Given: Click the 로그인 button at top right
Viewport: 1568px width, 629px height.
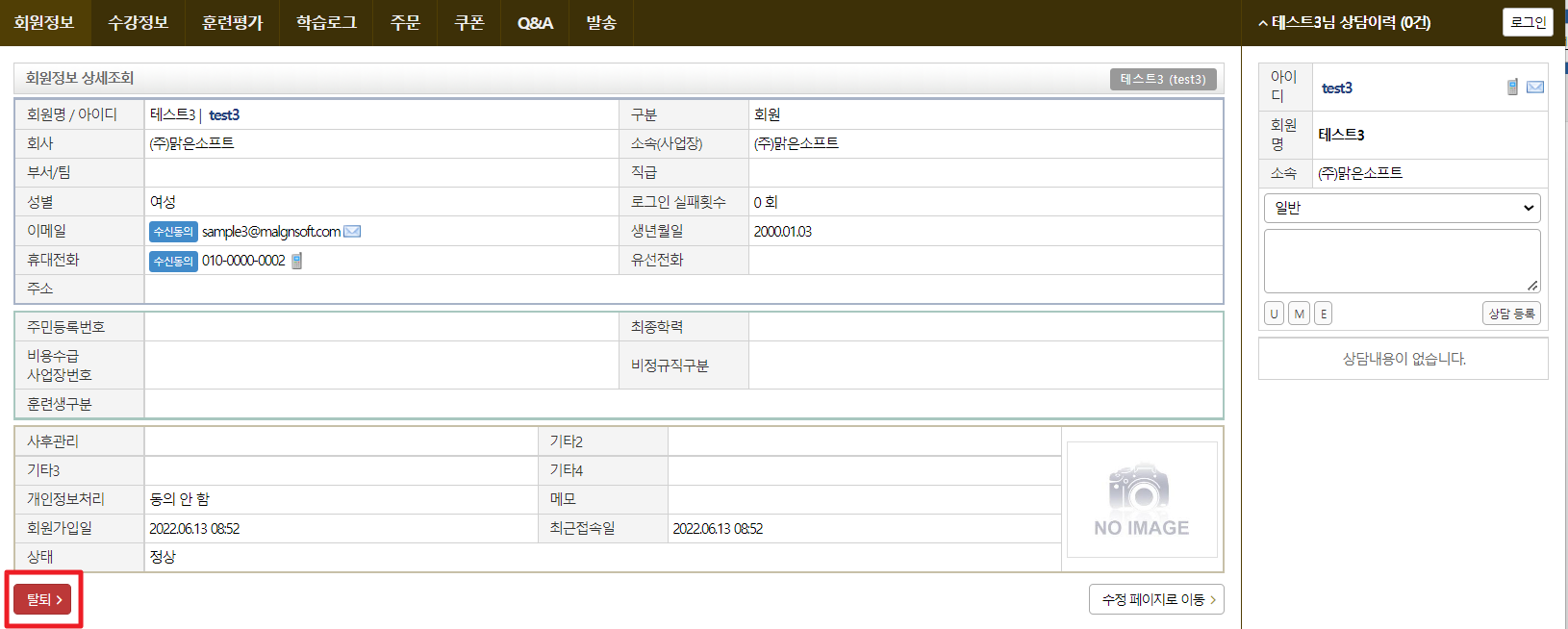Looking at the screenshot, I should pos(1528,22).
